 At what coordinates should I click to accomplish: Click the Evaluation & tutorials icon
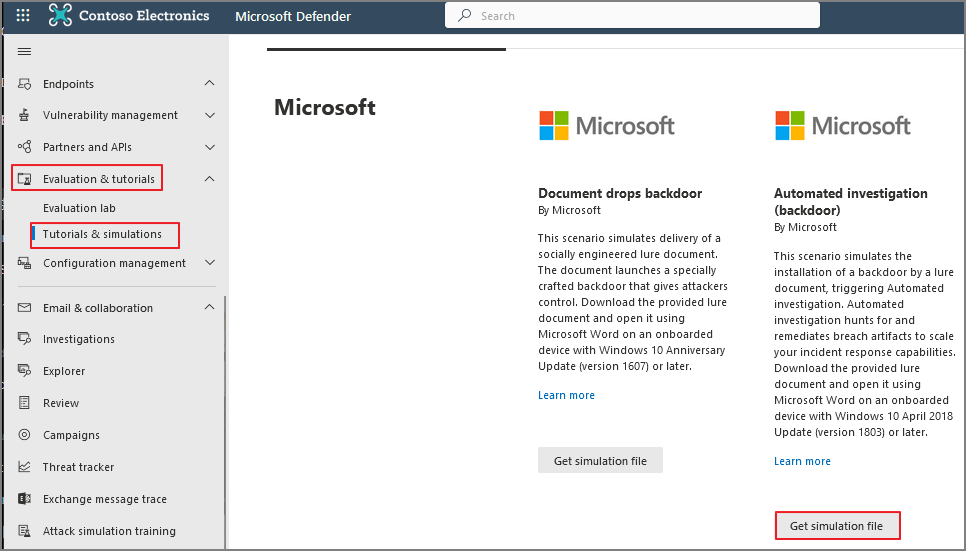(24, 179)
